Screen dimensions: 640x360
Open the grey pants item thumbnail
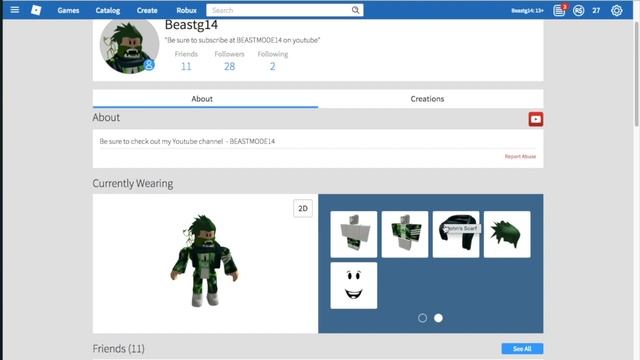tap(354, 234)
